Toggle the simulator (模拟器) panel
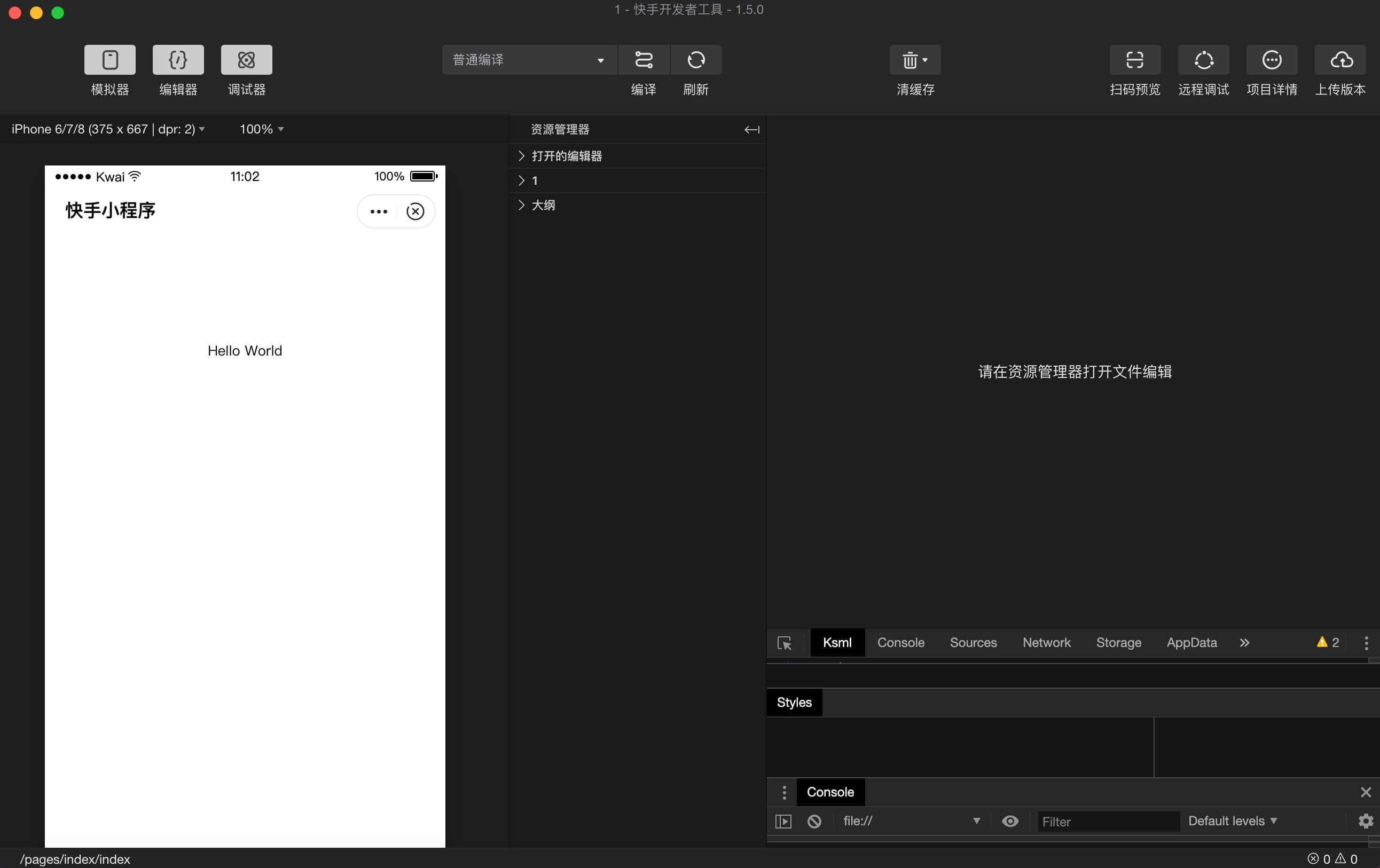Image resolution: width=1380 pixels, height=868 pixels. coord(109,60)
